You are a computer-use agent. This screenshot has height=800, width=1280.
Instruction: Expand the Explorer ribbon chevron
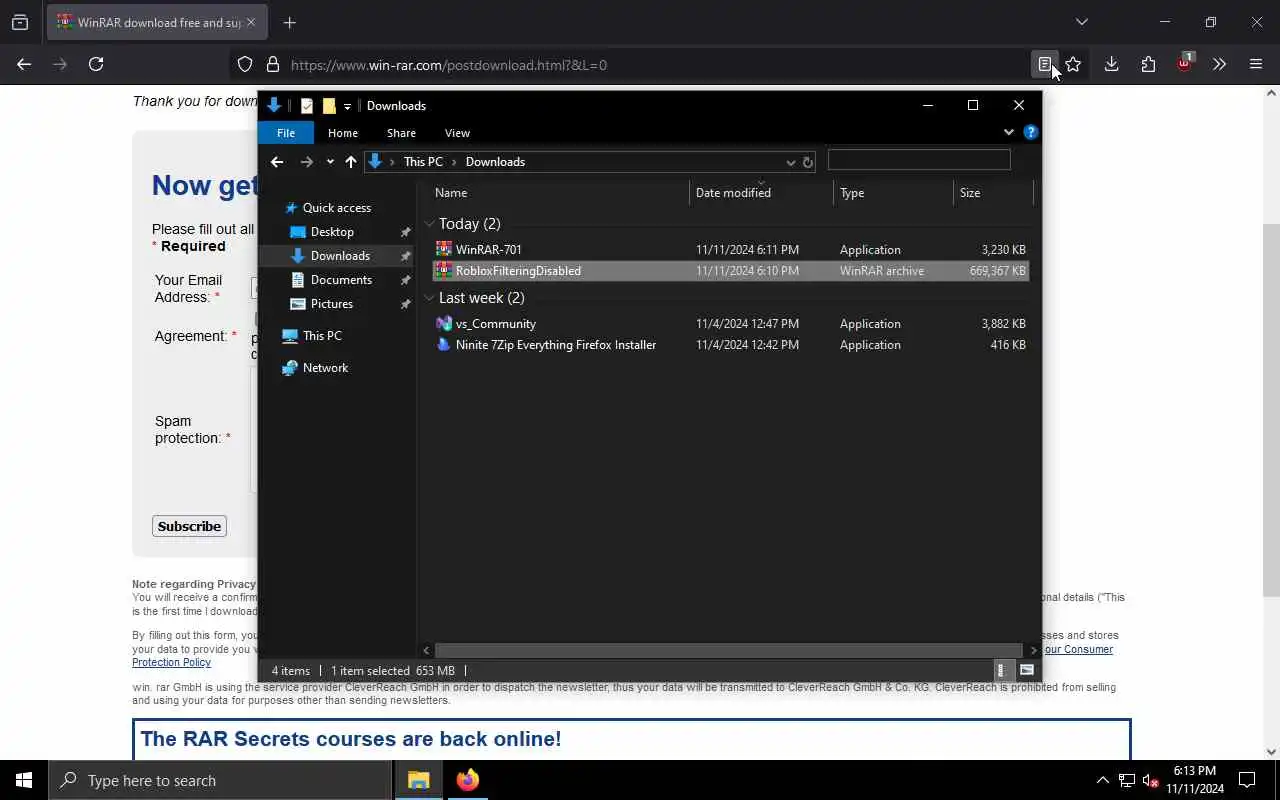click(x=1009, y=132)
